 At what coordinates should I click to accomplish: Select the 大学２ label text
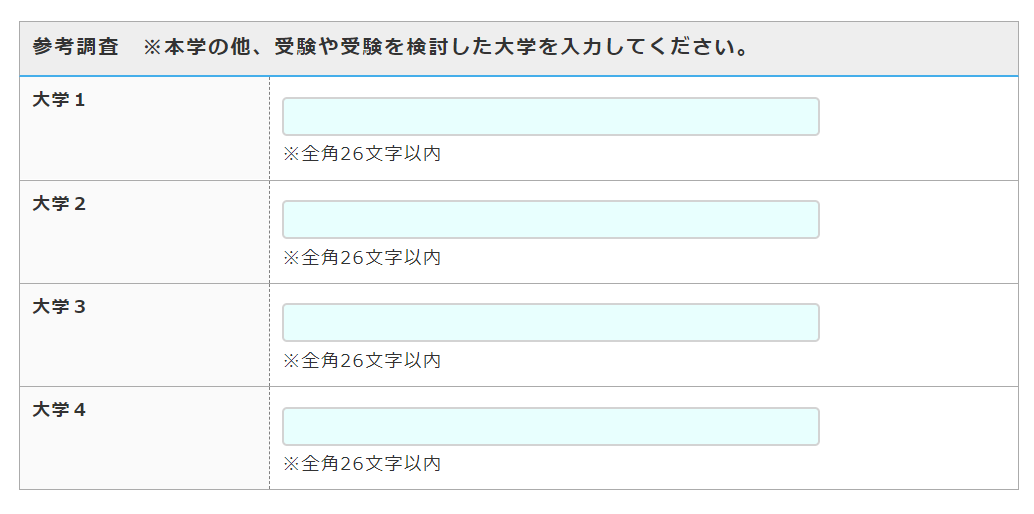[x=59, y=204]
